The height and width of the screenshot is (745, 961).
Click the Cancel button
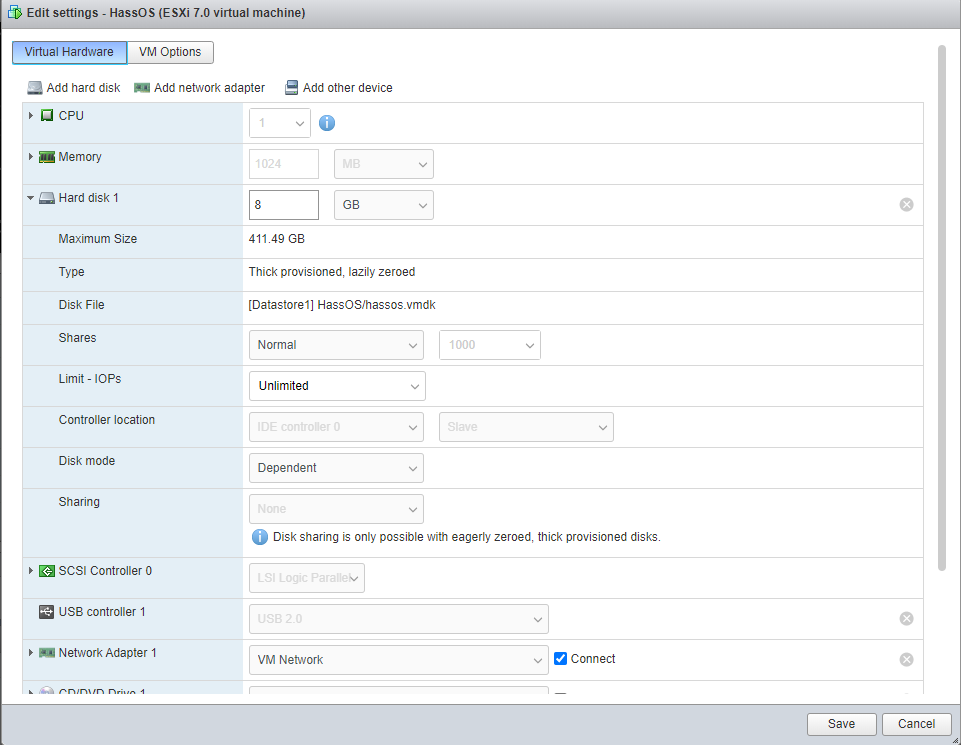pos(916,724)
